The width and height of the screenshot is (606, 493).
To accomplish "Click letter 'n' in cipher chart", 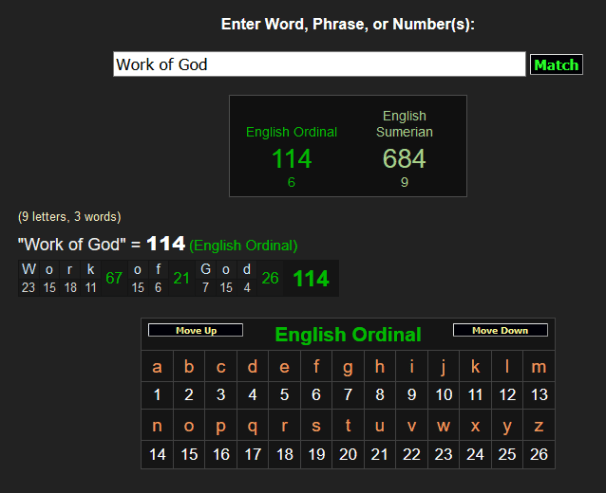I will click(x=157, y=426).
